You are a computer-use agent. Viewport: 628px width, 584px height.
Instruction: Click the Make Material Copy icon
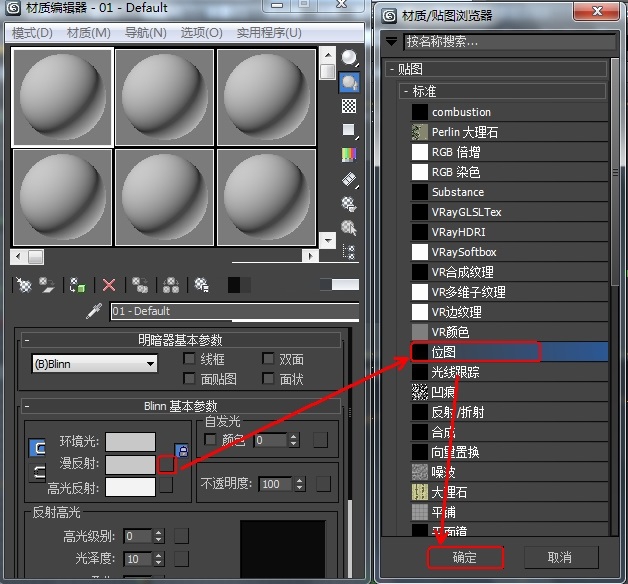[140, 285]
